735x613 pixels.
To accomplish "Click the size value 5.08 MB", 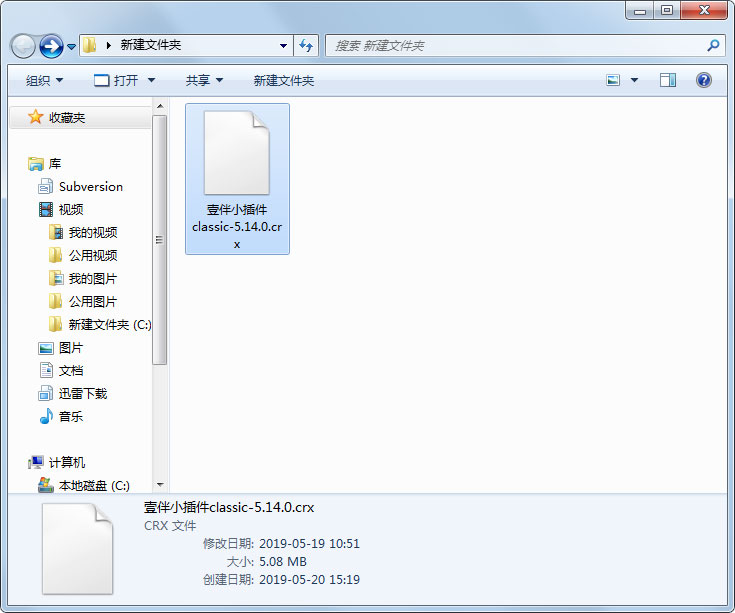I will point(283,561).
